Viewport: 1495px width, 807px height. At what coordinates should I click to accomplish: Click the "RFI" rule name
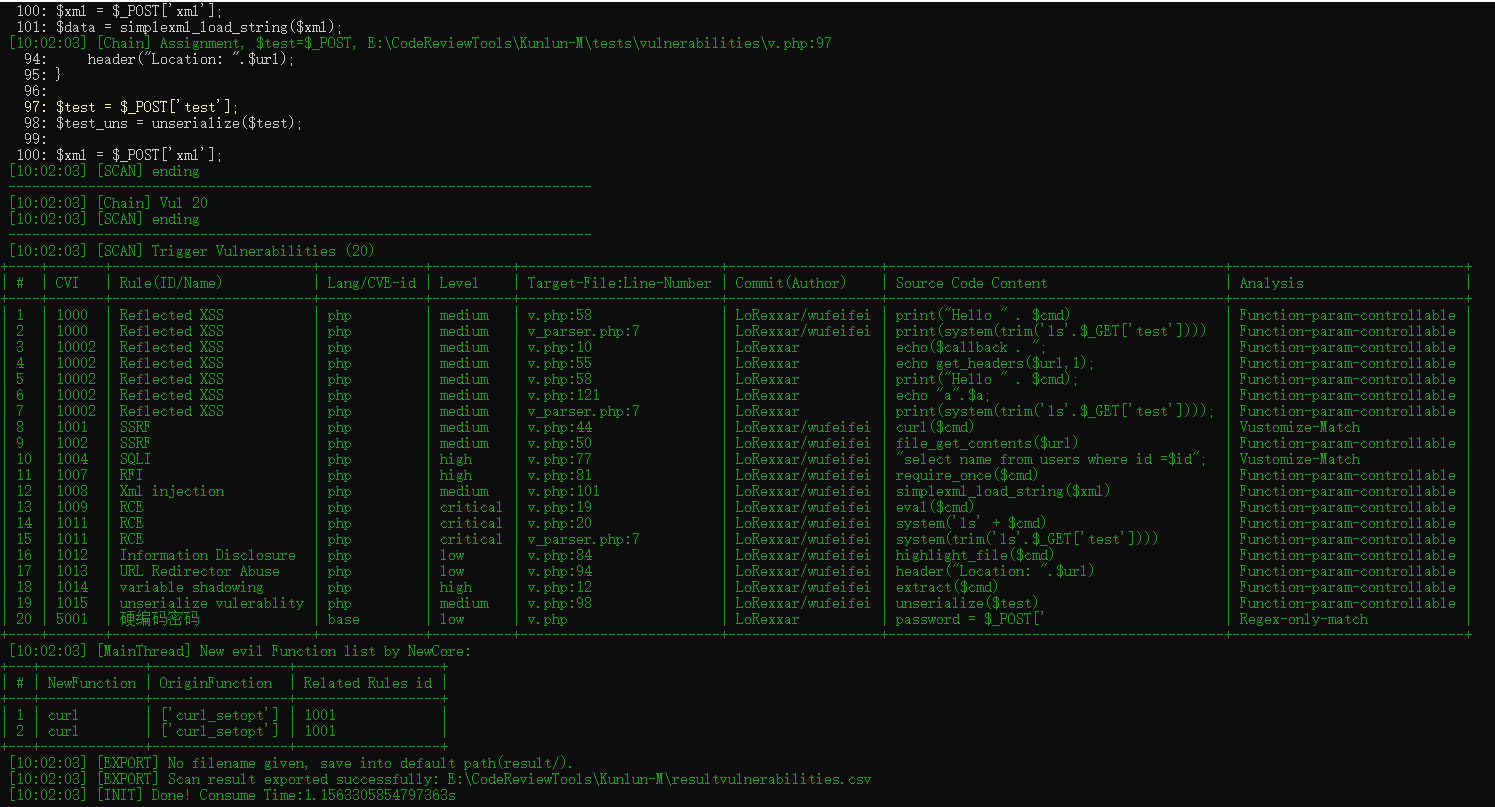131,475
